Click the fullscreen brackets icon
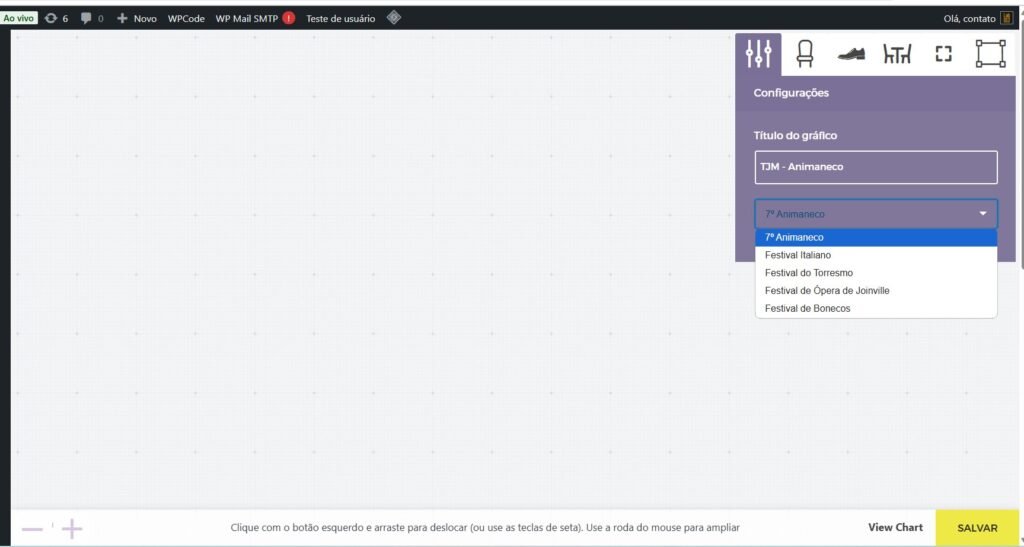1024x547 pixels. tap(943, 54)
